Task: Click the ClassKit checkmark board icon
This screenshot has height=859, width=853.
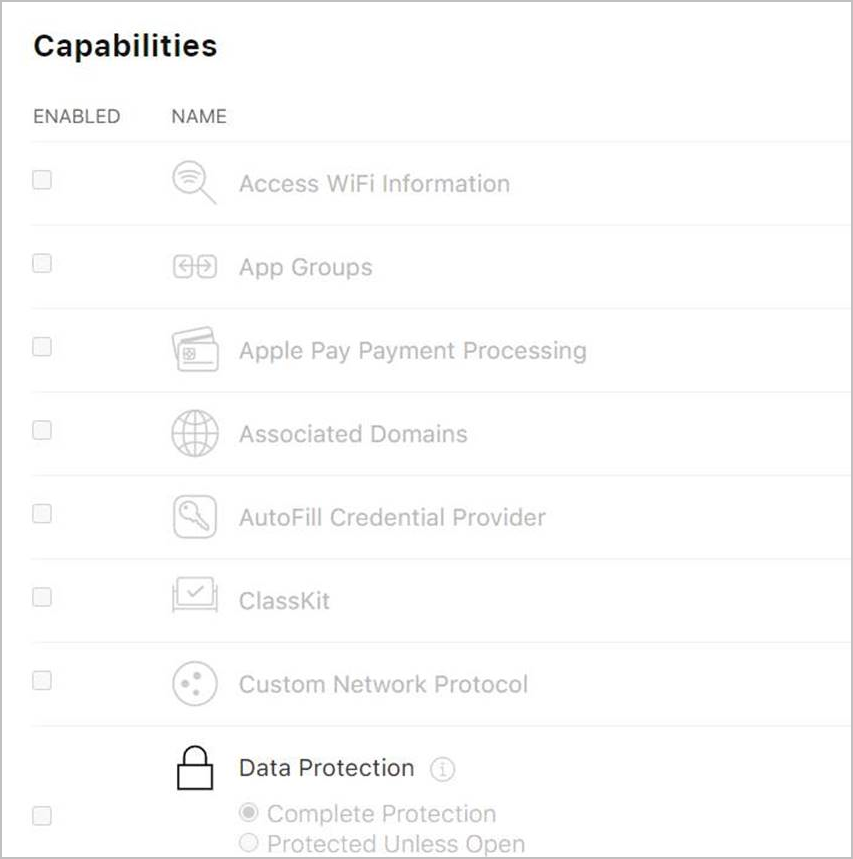Action: click(x=195, y=594)
